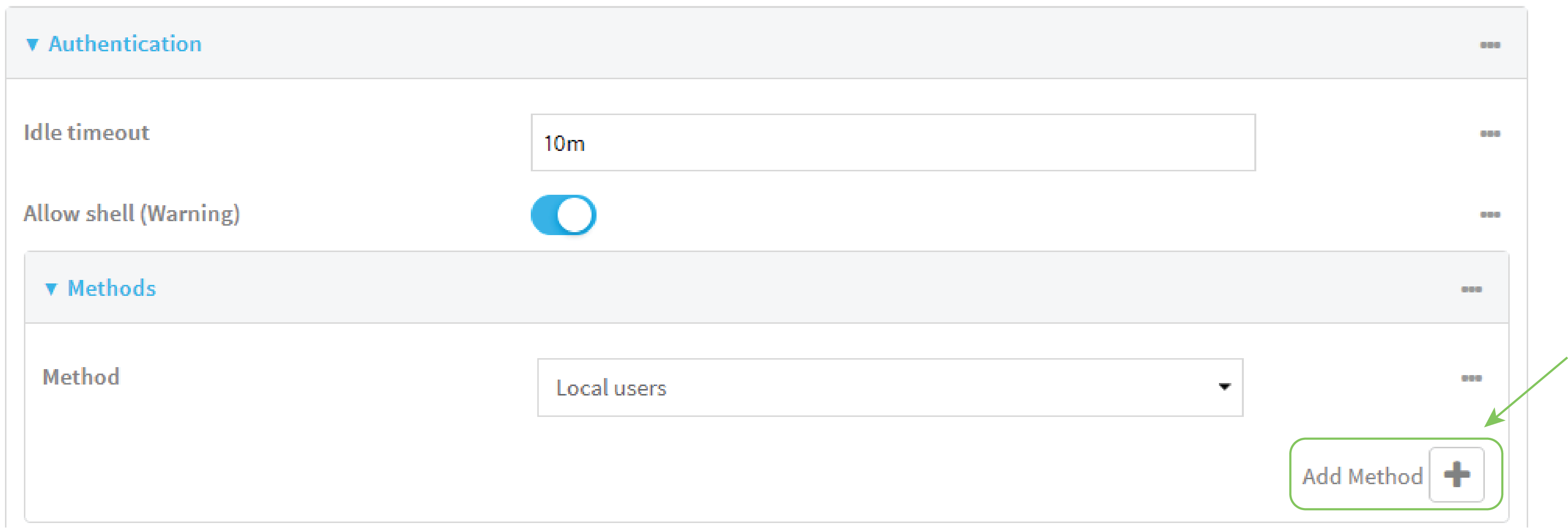Click the dropdown arrow on the Method selector

pyautogui.click(x=1226, y=386)
